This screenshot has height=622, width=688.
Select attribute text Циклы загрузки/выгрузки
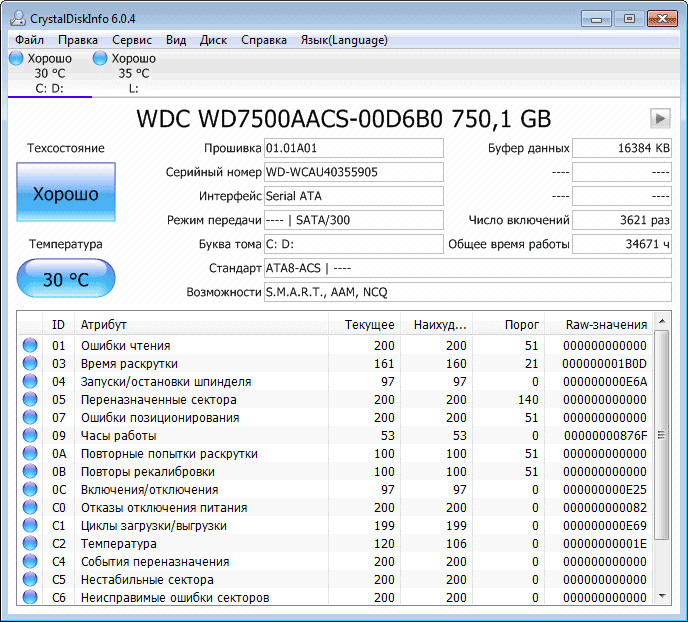154,525
